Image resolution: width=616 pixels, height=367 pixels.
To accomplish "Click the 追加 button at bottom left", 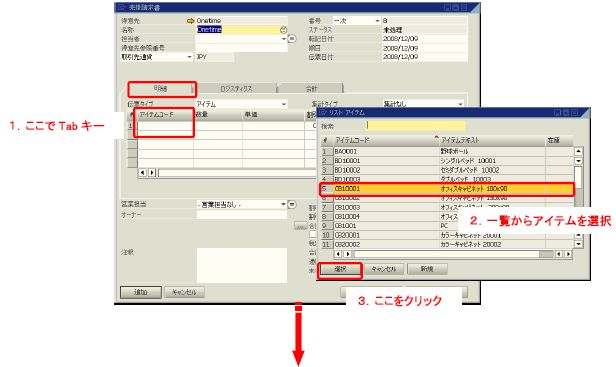I will point(141,292).
